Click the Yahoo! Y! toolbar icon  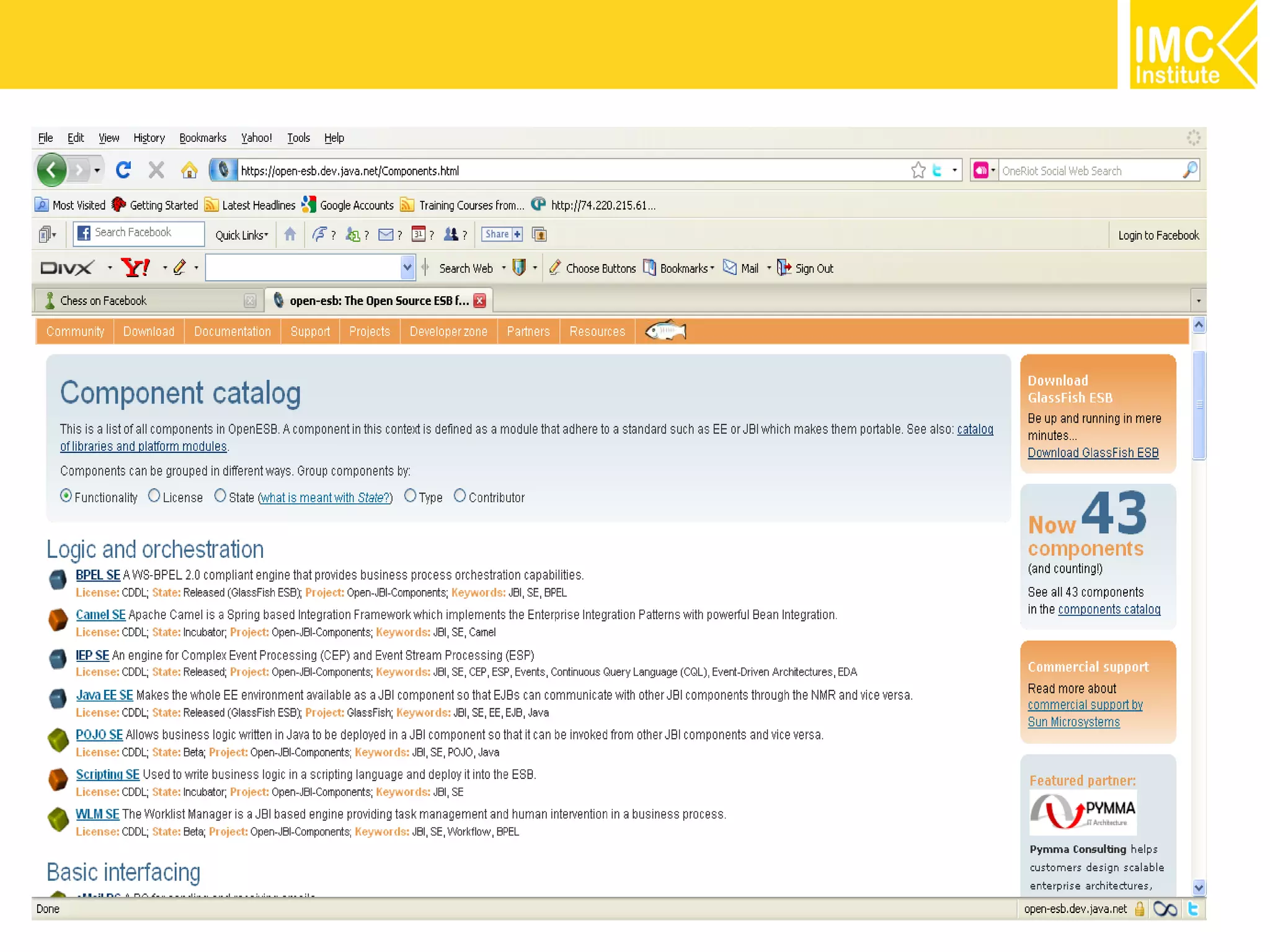coord(135,268)
